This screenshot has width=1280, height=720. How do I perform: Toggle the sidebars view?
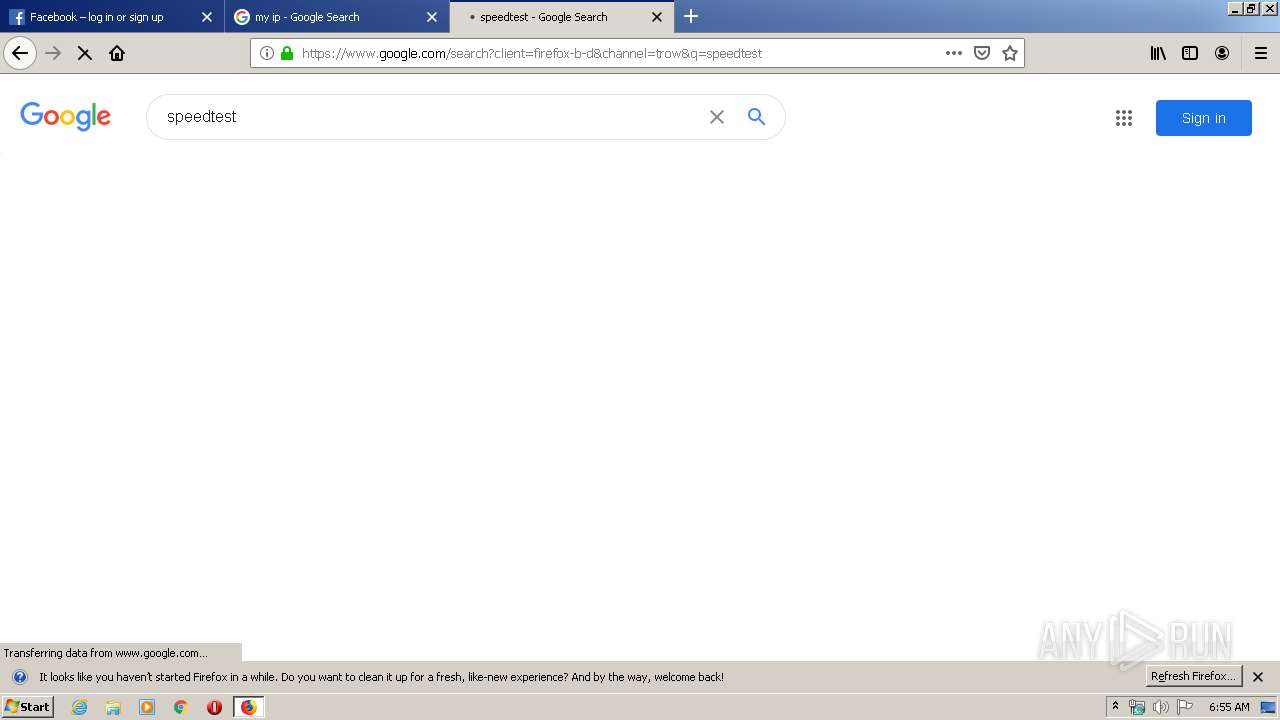pos(1190,53)
